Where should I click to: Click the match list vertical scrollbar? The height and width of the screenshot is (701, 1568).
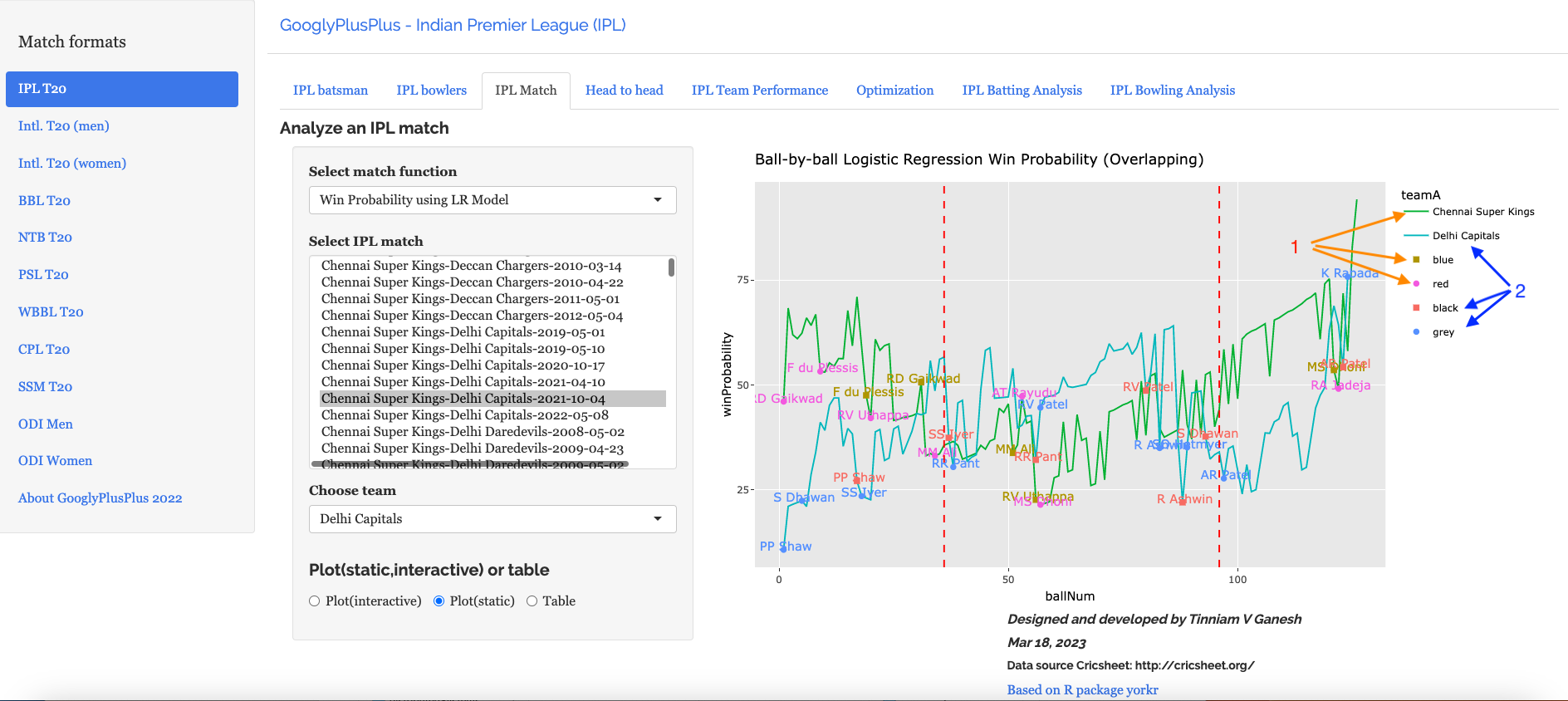[x=671, y=267]
